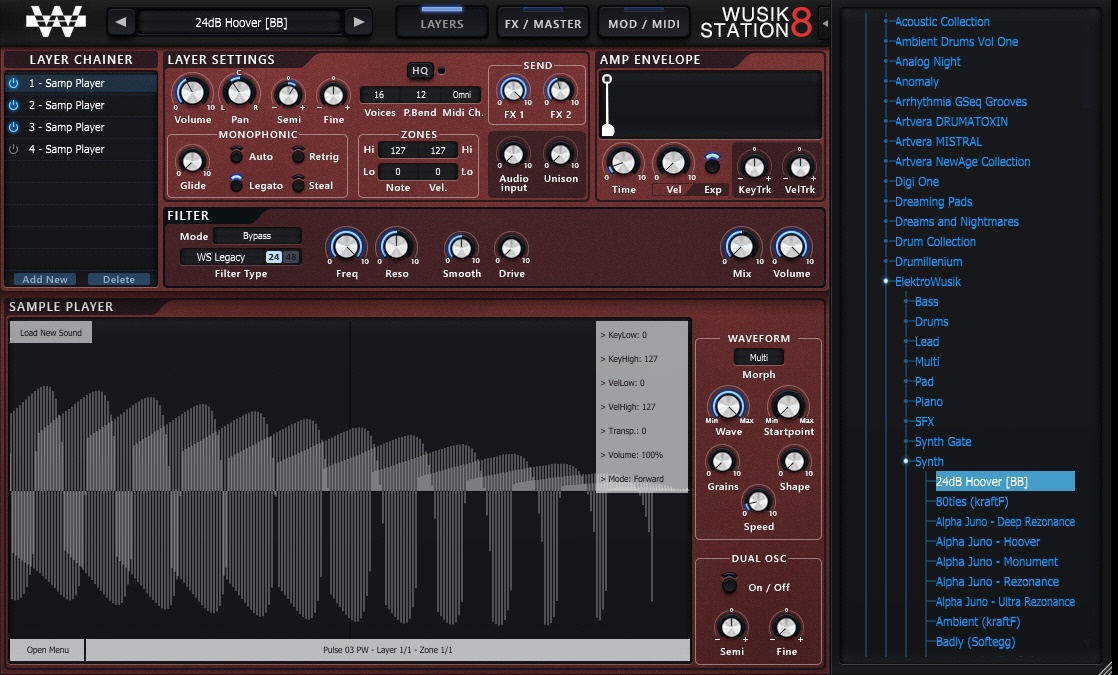Toggle the HQ mode button

420,71
